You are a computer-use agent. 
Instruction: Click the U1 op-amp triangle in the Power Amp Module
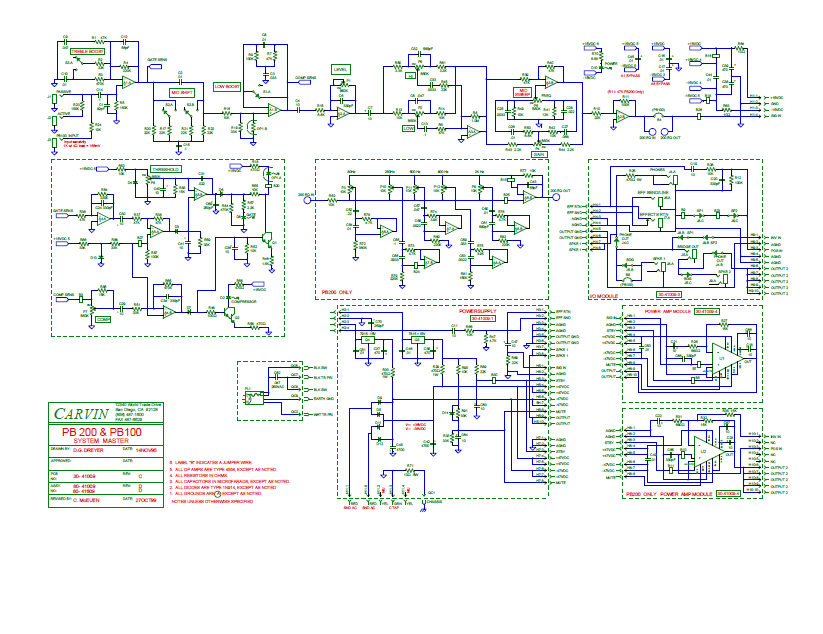(727, 358)
